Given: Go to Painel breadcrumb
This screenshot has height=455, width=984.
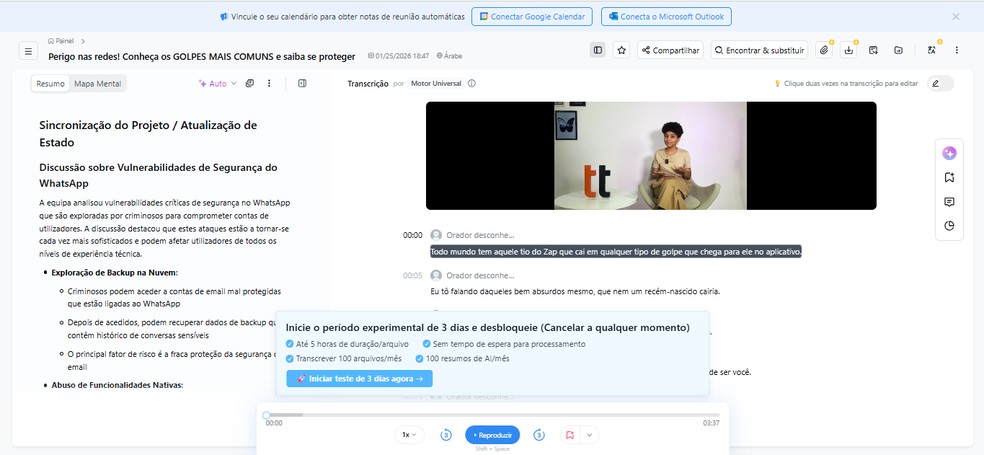Looking at the screenshot, I should pos(62,41).
